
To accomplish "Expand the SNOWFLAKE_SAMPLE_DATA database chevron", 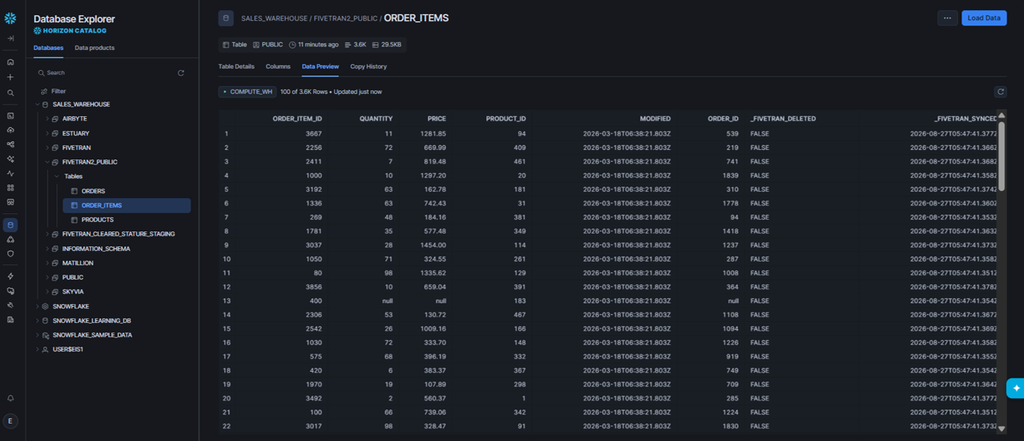I will click(x=37, y=335).
